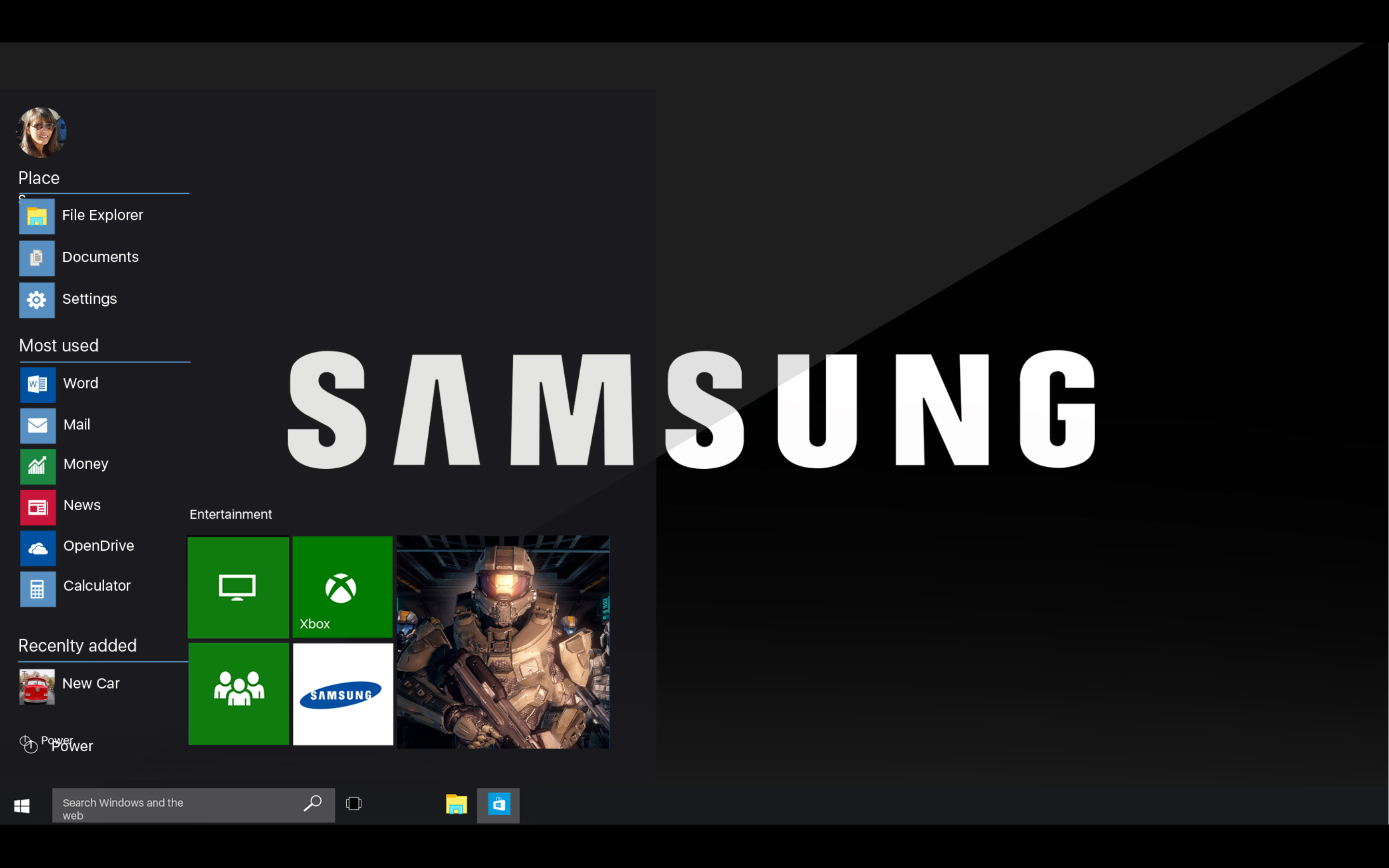Screen dimensions: 1389x868
Task: Click the search magnifier icon
Action: click(312, 803)
